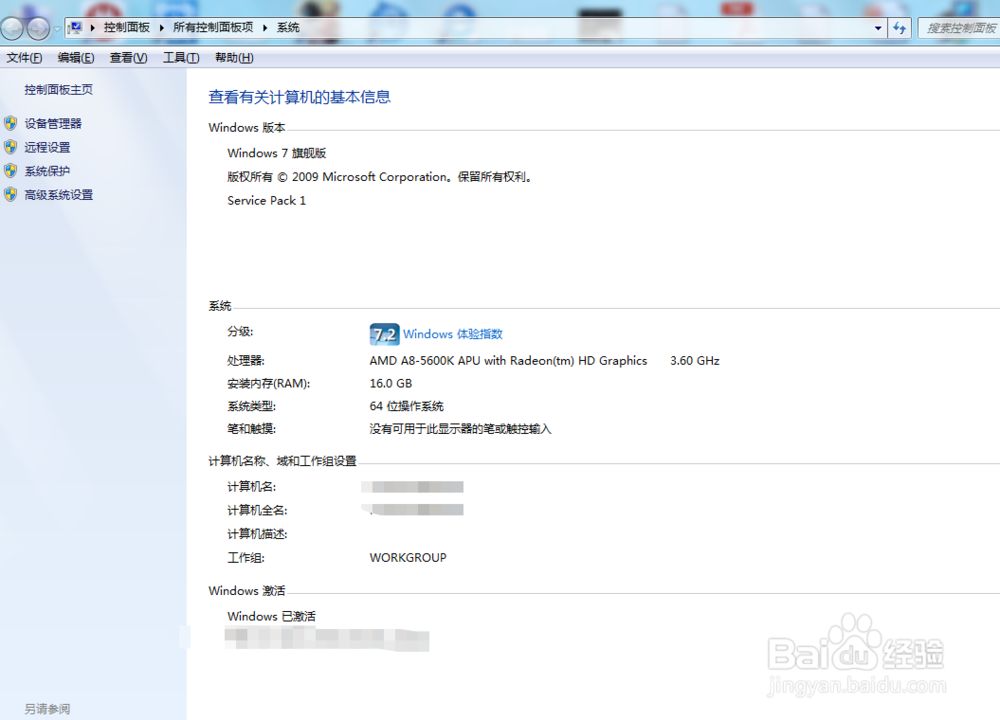The height and width of the screenshot is (720, 1000).
Task: Click the 7.2 experience score badge
Action: tap(384, 334)
